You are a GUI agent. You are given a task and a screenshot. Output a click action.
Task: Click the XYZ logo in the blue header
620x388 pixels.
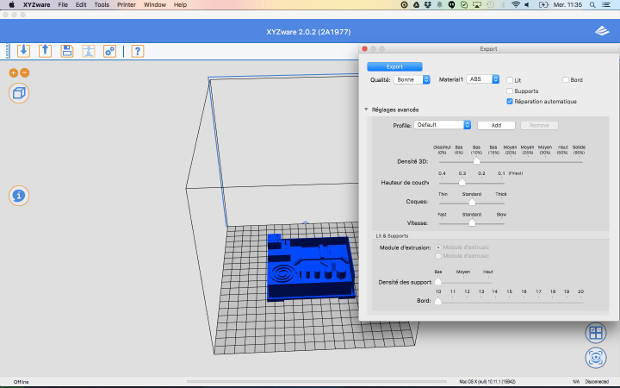point(602,31)
